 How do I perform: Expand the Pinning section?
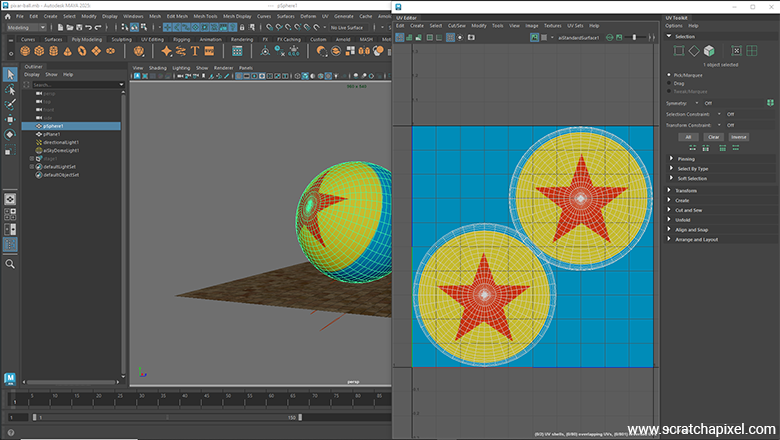[671, 159]
